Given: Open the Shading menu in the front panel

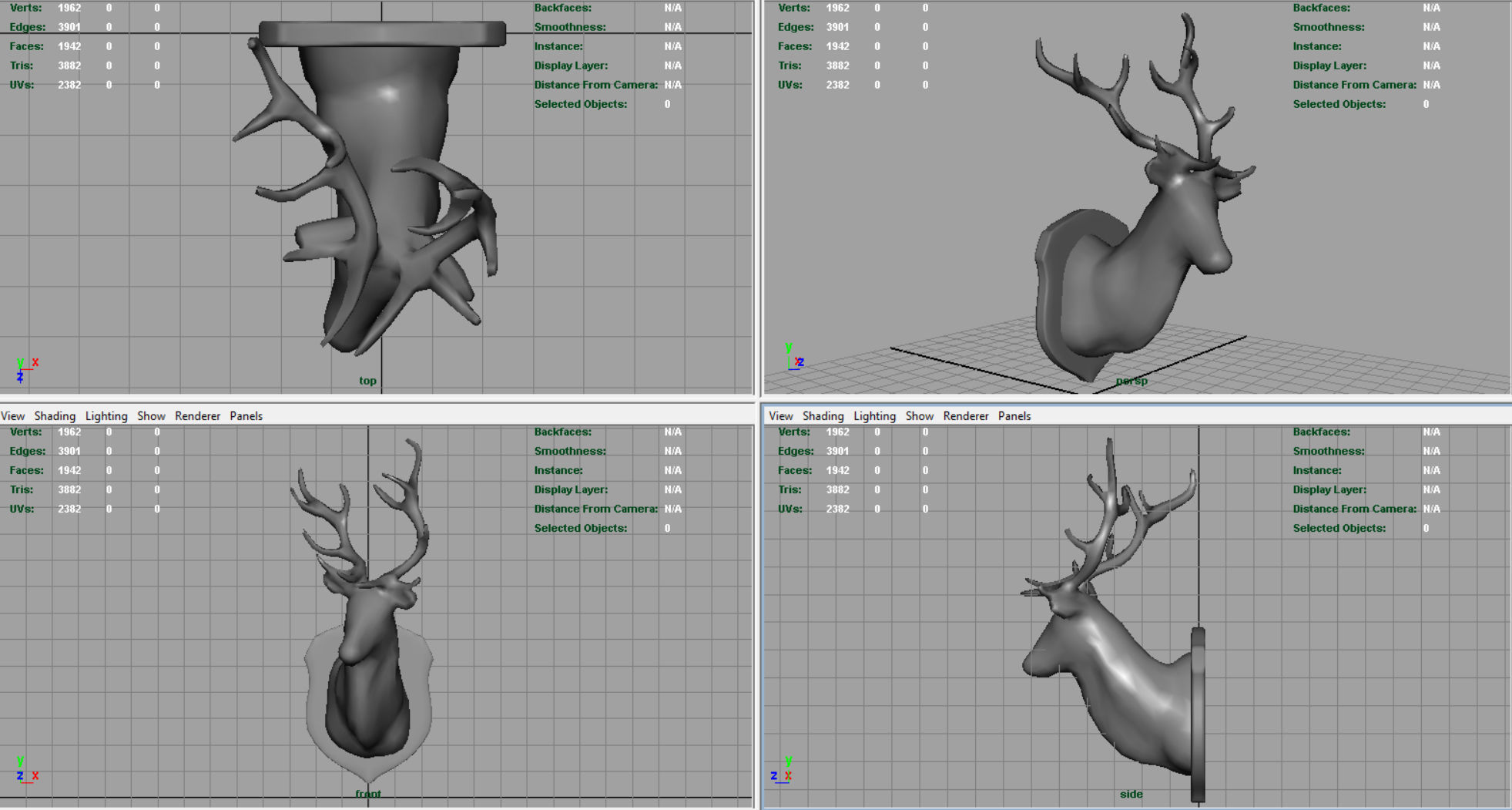Looking at the screenshot, I should click(x=55, y=416).
